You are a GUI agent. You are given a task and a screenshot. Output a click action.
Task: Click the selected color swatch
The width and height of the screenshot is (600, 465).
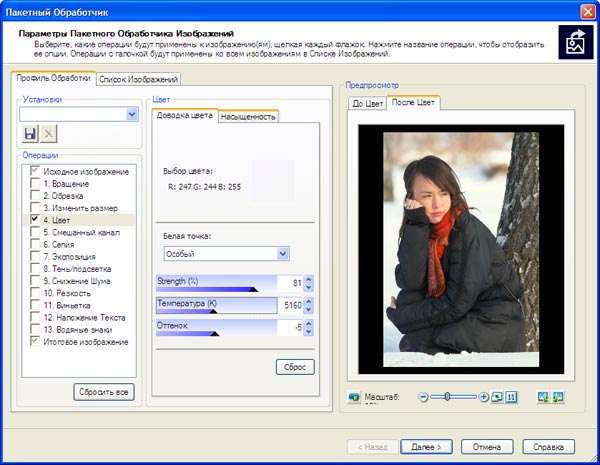point(273,180)
